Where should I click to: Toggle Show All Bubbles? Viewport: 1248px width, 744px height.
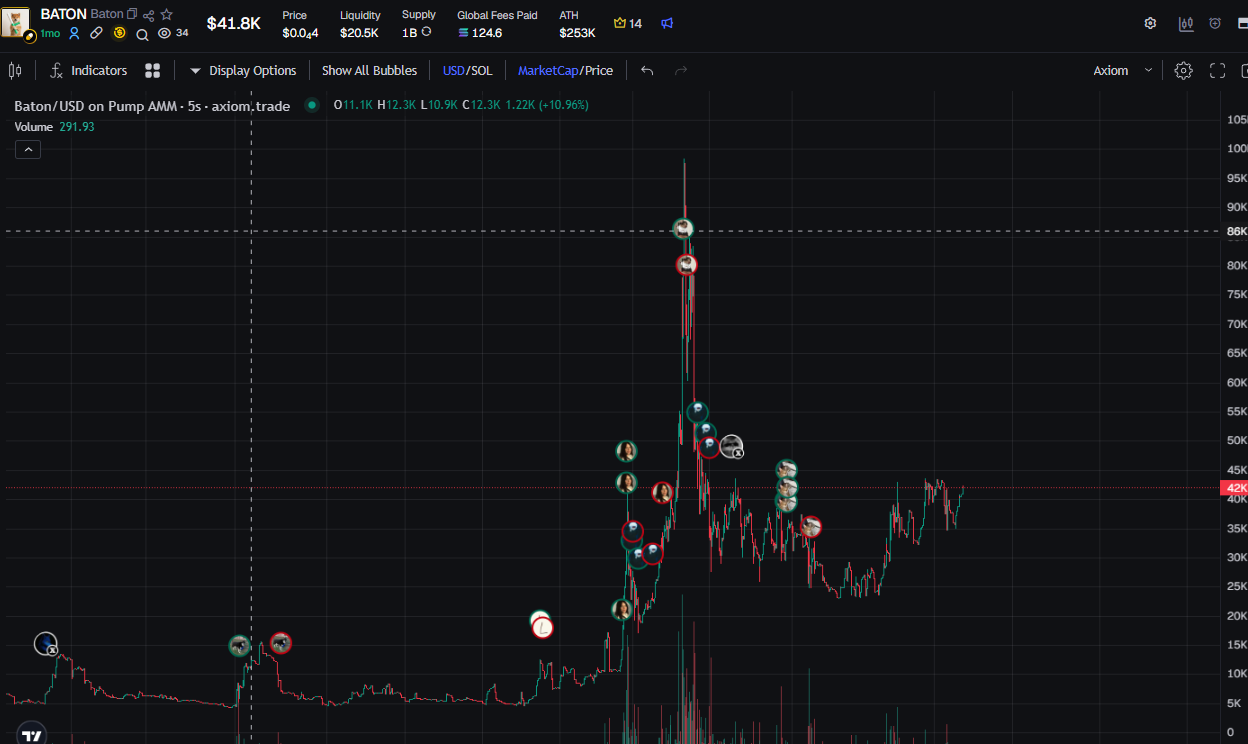coord(369,70)
